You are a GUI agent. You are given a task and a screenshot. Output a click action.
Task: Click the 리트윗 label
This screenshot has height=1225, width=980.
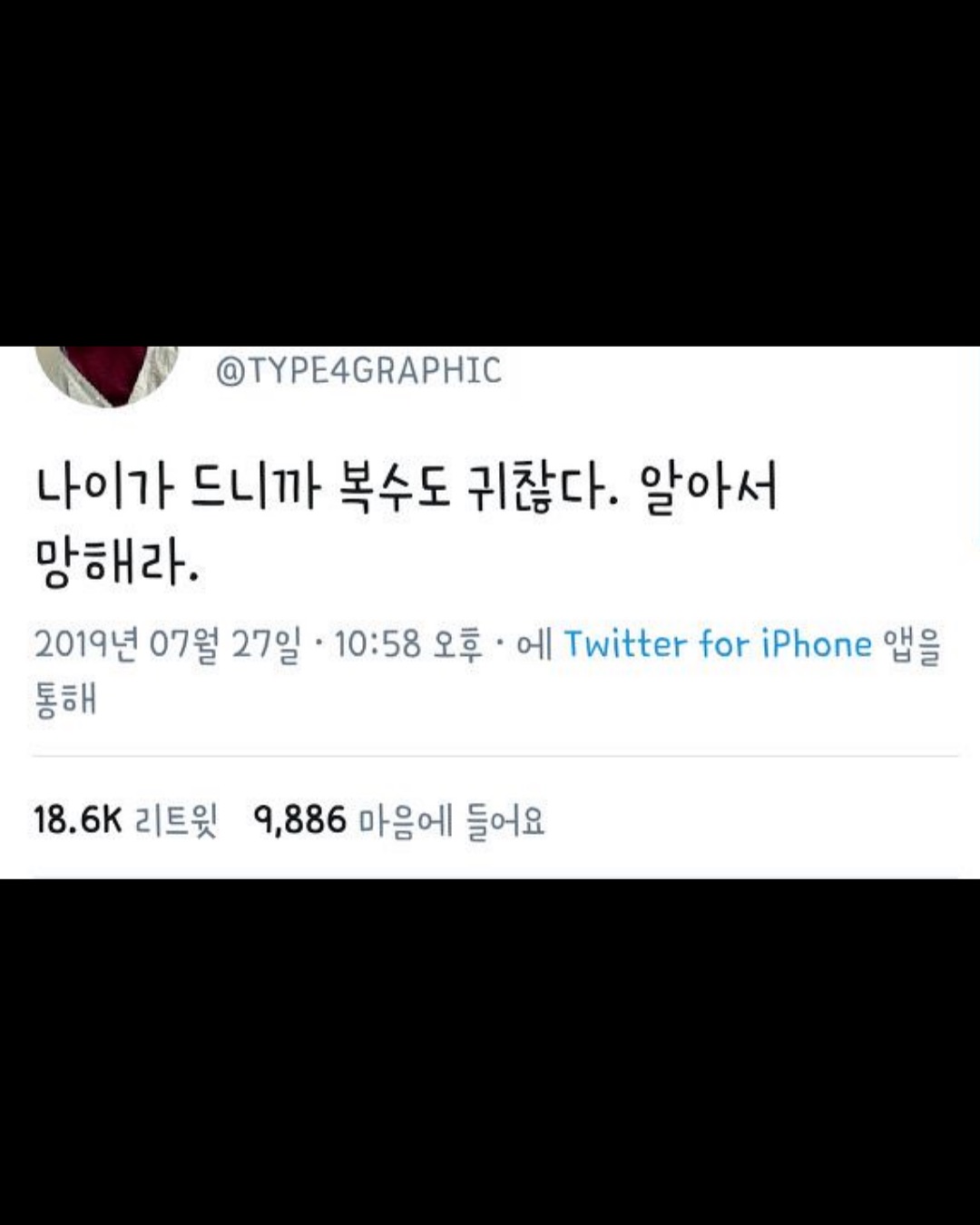click(x=176, y=821)
